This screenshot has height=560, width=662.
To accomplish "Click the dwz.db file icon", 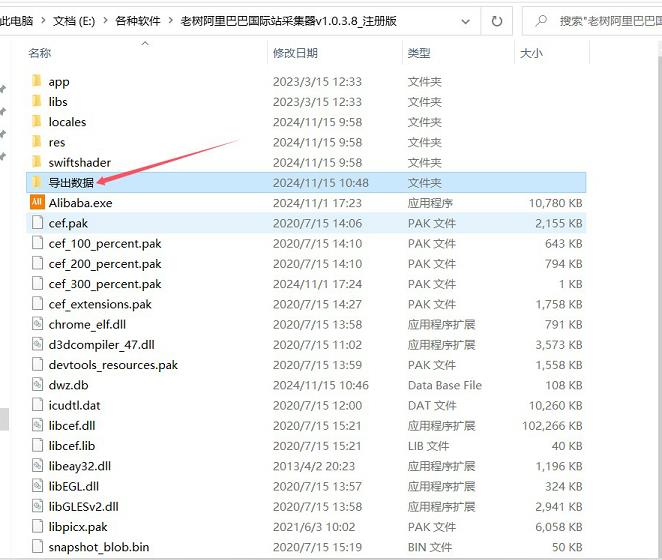I will pyautogui.click(x=38, y=384).
